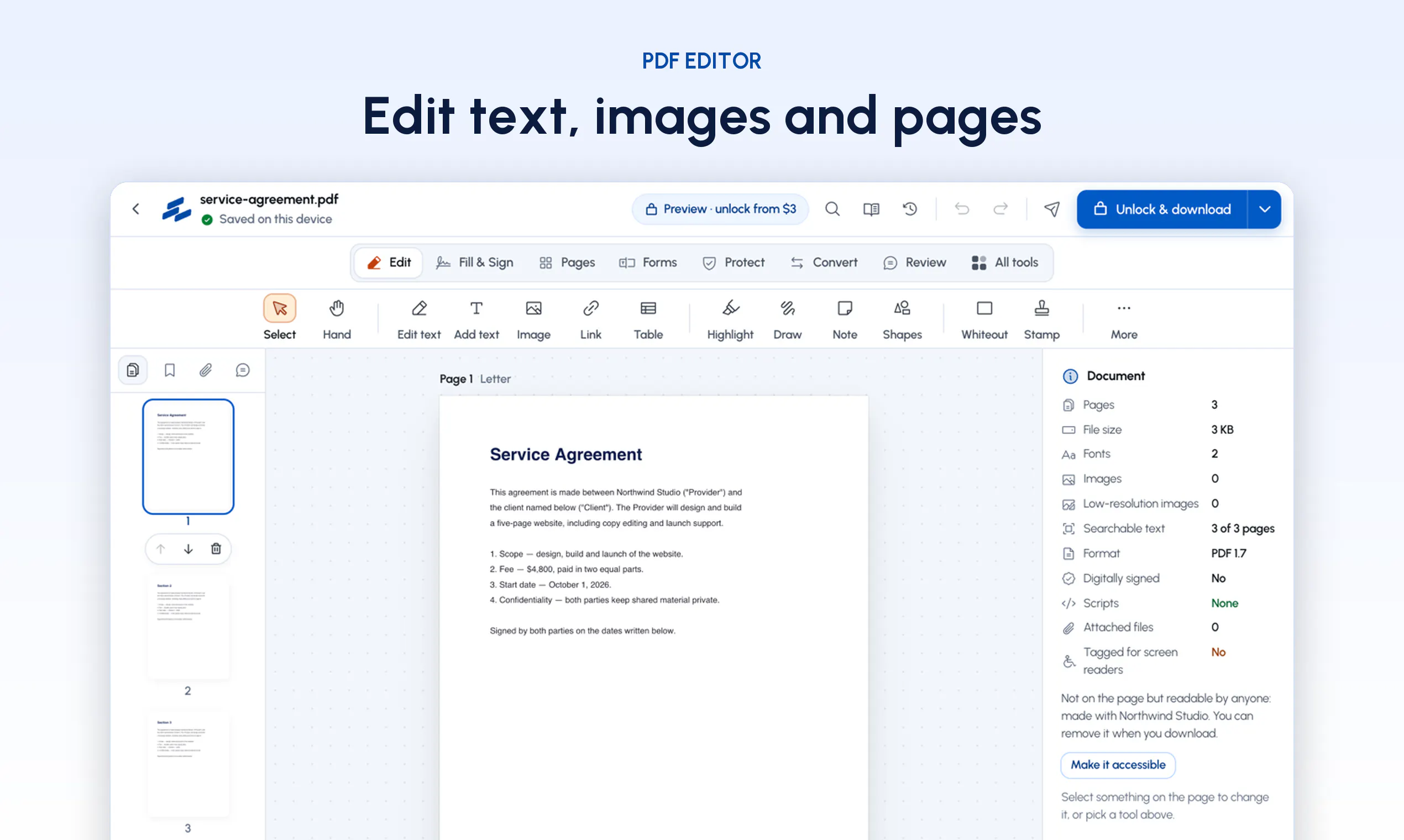Open the search magnifier icon
The image size is (1404, 840).
point(832,209)
